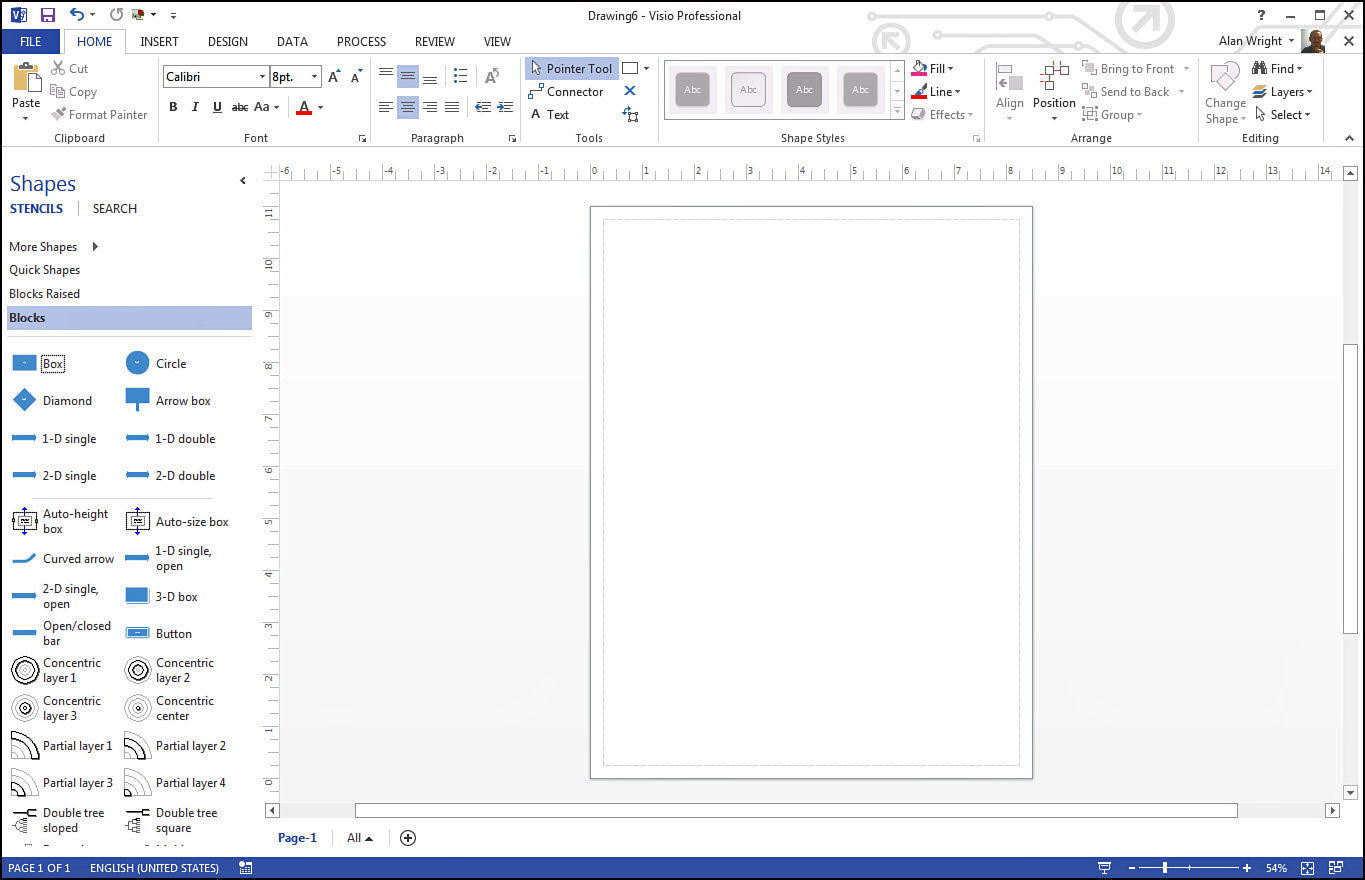
Task: Click the Save icon in quick access toolbar
Action: click(x=47, y=15)
